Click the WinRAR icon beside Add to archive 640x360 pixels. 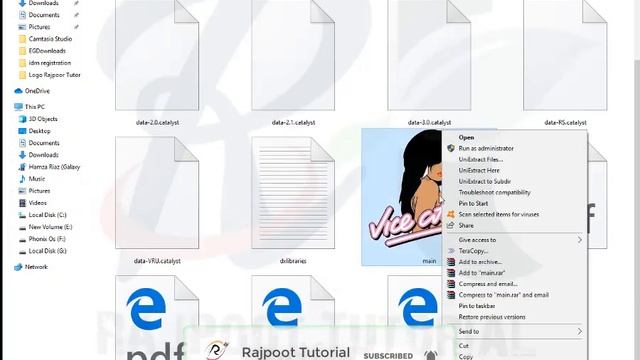451,262
